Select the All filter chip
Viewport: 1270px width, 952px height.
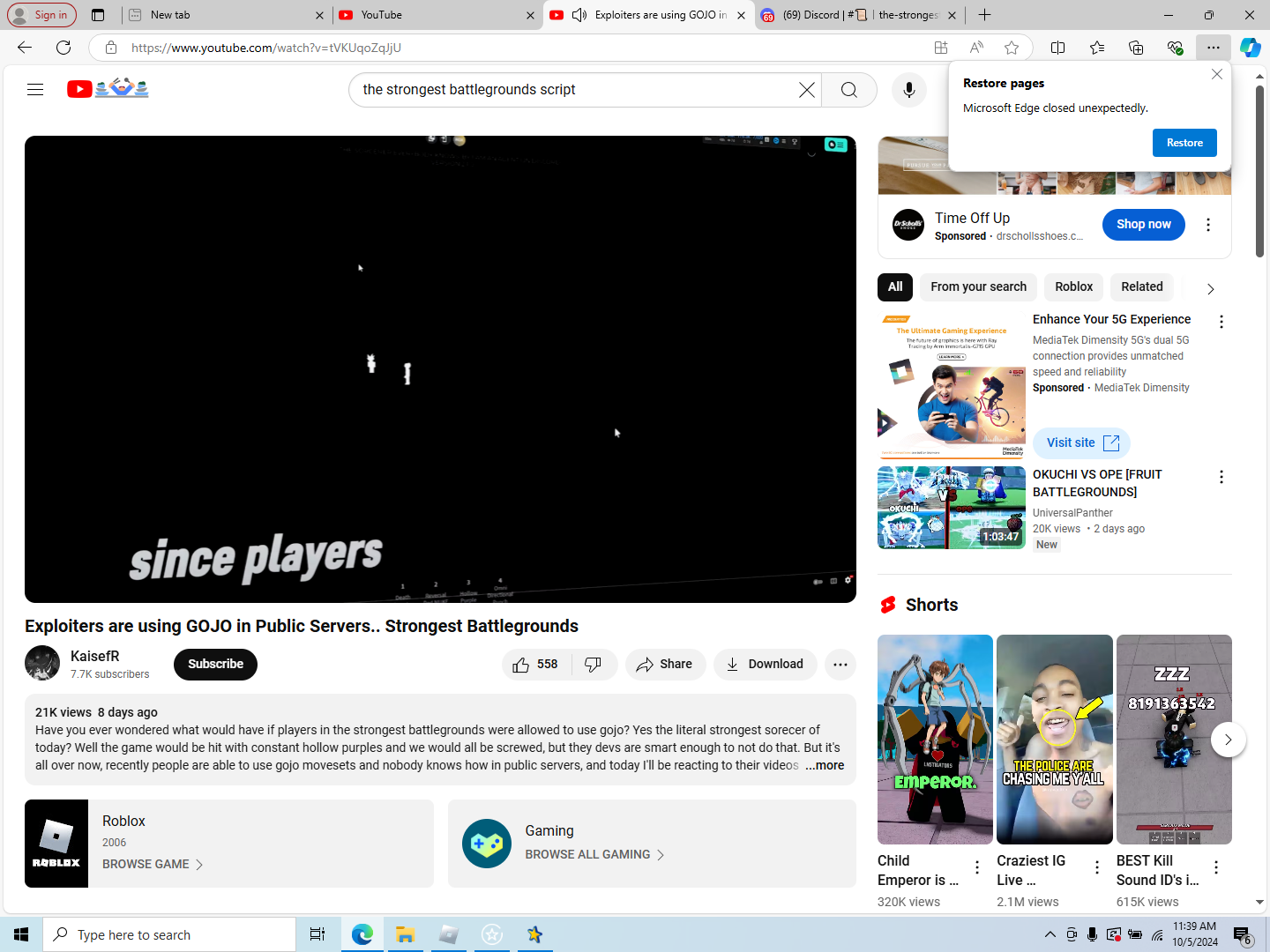895,286
